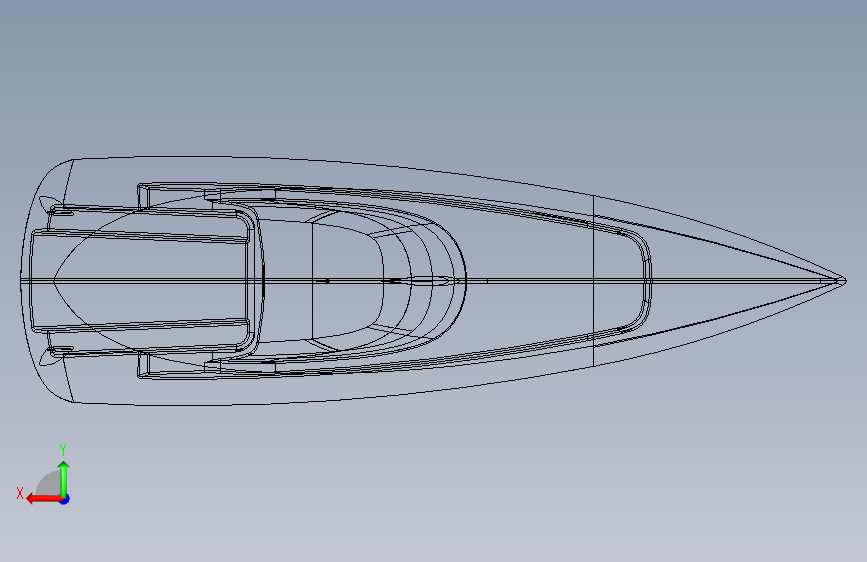Click the red X axis arrow of the triad
The image size is (867, 562).
(x=43, y=499)
